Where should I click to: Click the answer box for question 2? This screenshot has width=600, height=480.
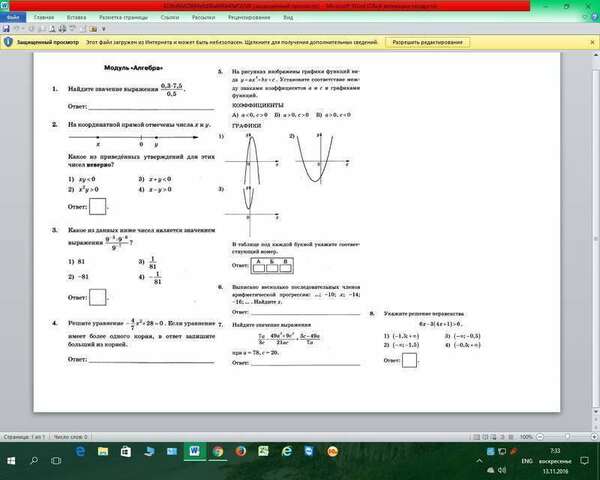(97, 206)
